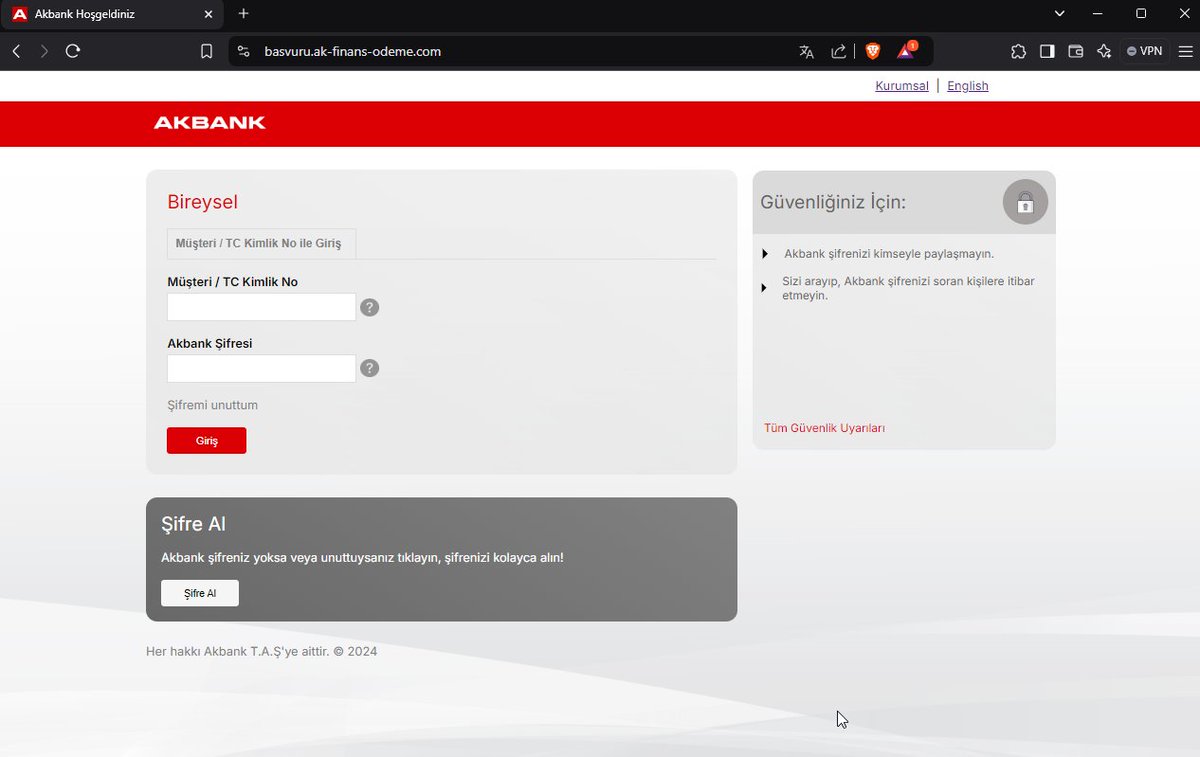1200x757 pixels.
Task: Click the address bar URL
Action: pyautogui.click(x=352, y=51)
